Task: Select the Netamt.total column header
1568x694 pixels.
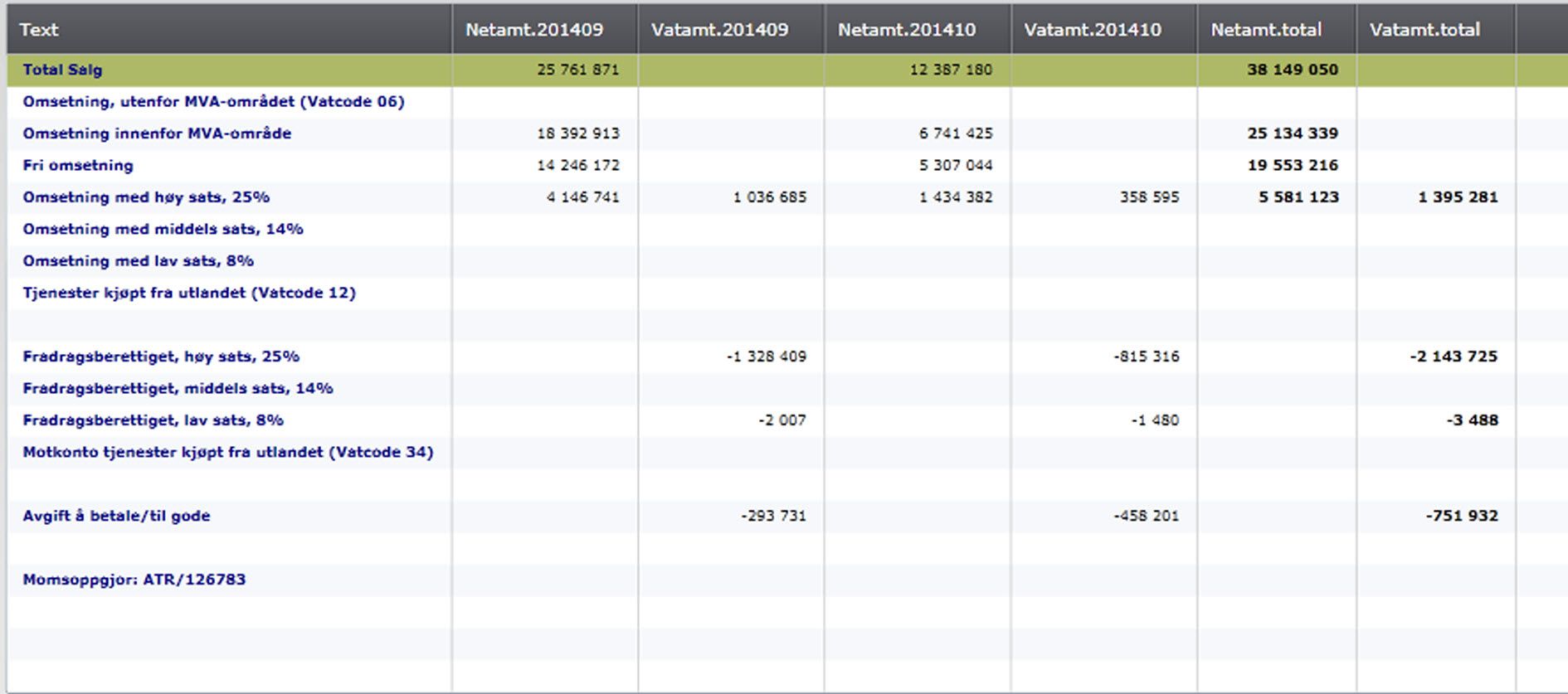Action: pos(1265,30)
